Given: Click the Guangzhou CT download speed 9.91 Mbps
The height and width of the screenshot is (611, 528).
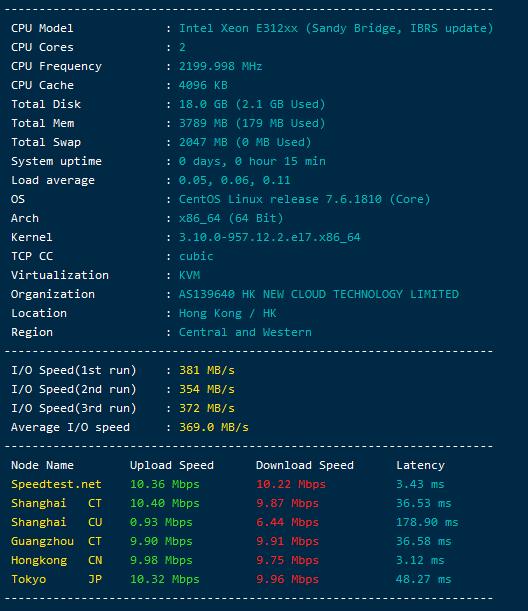Looking at the screenshot, I should 287,542.
